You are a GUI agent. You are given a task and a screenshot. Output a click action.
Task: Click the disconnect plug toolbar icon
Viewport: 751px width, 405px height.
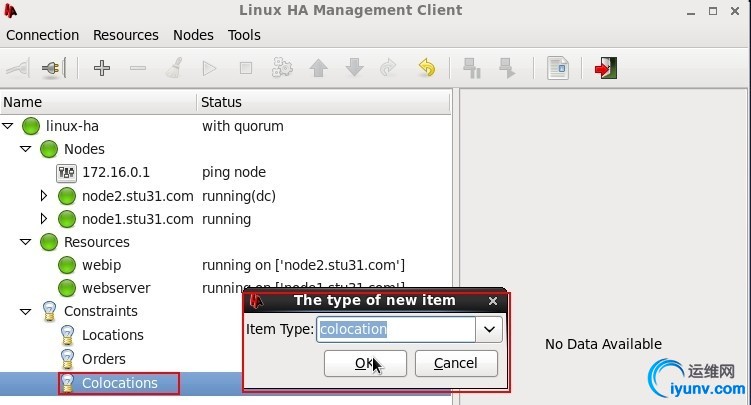53,68
